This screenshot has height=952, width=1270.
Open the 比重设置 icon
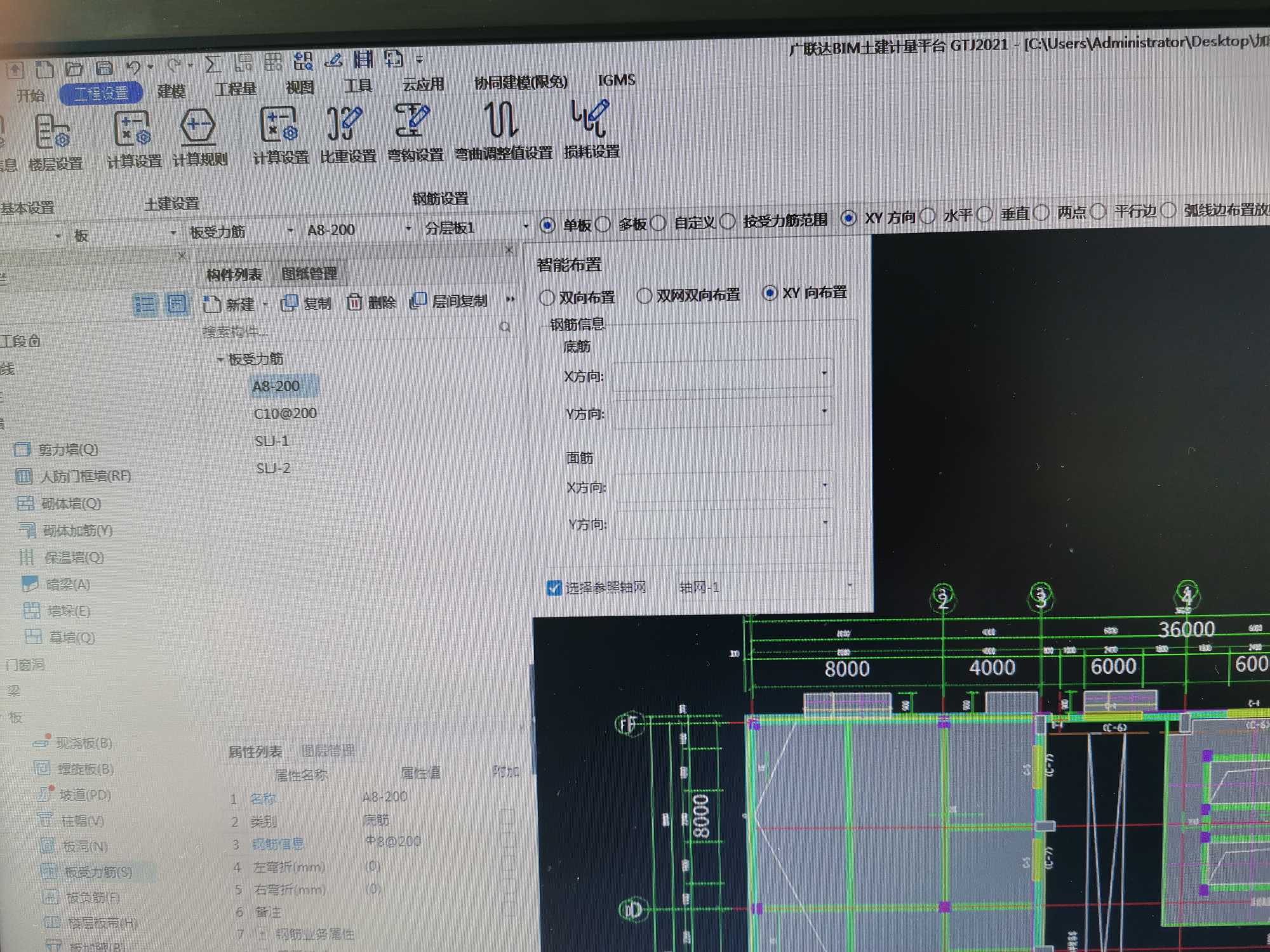[x=347, y=134]
